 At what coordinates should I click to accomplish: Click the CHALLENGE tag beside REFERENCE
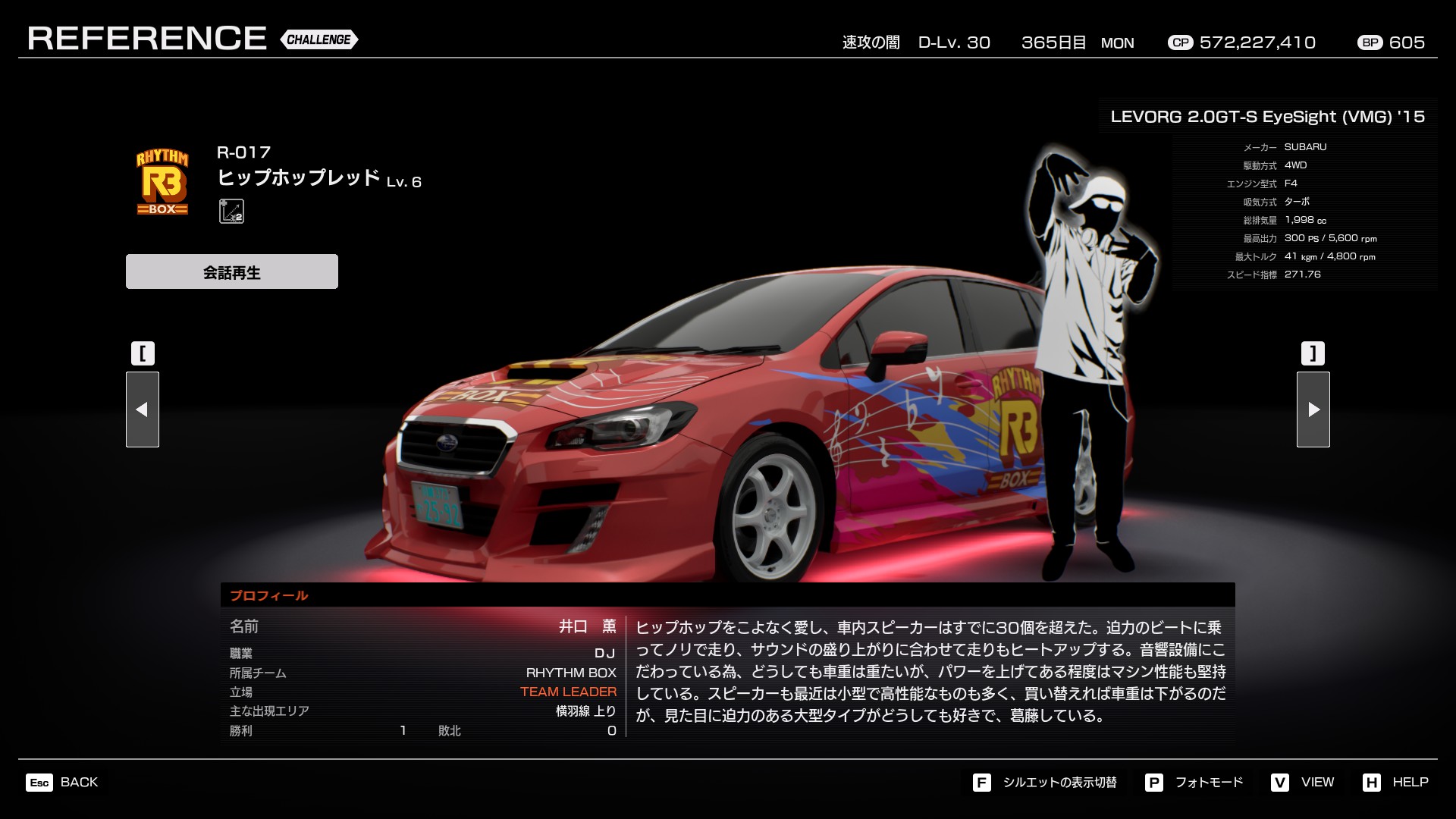[x=318, y=39]
